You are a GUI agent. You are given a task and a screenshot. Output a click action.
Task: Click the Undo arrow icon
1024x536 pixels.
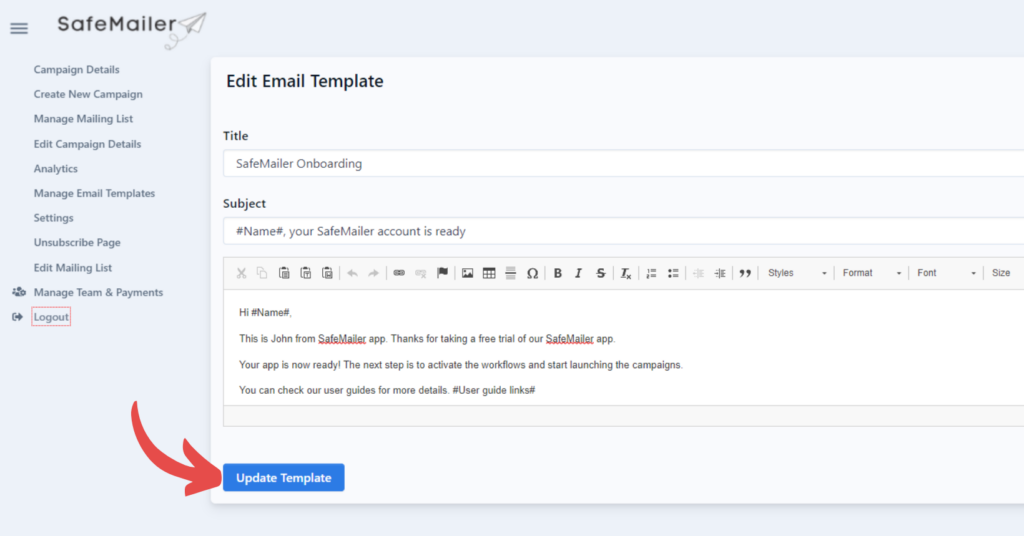(x=353, y=273)
